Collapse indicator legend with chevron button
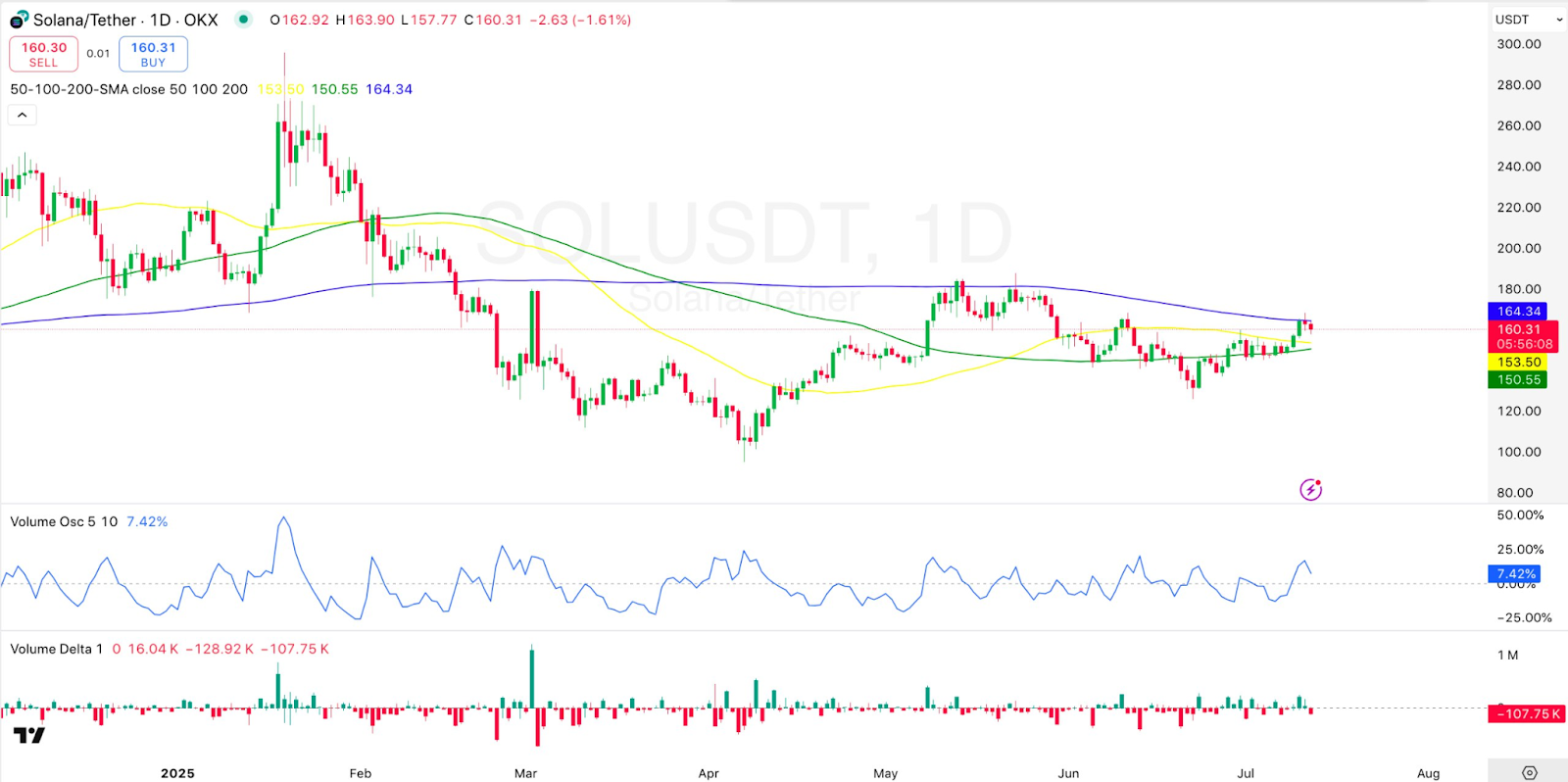This screenshot has height=782, width=1568. point(22,115)
